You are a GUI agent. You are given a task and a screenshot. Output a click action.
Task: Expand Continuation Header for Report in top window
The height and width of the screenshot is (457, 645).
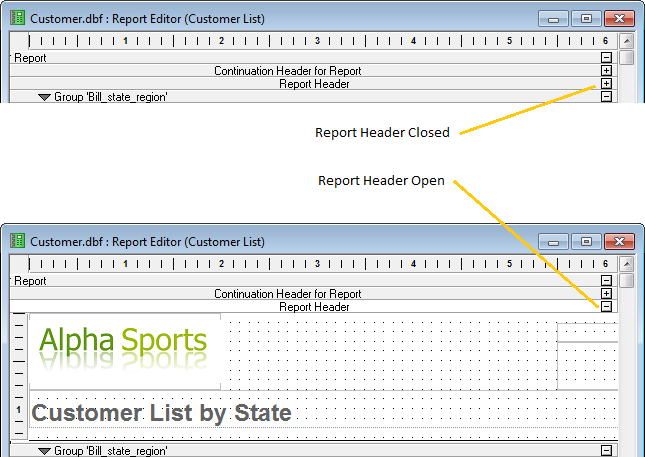(606, 71)
